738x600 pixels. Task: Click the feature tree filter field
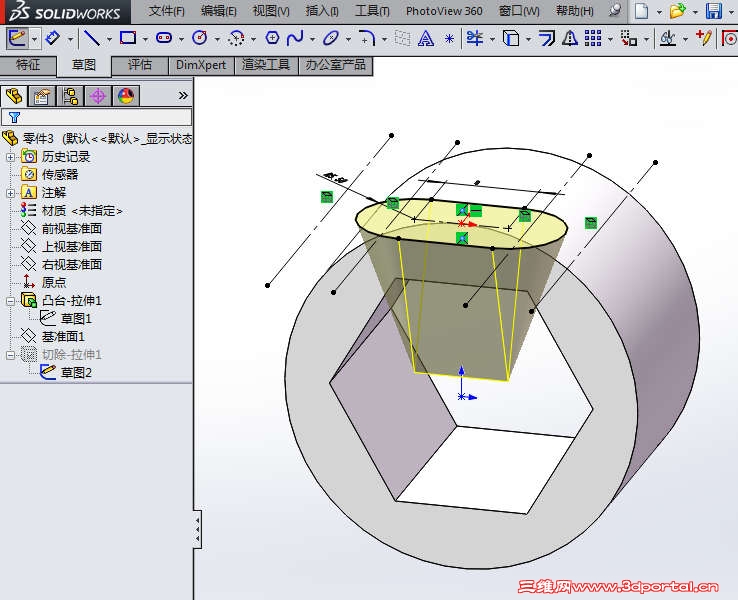pos(96,117)
